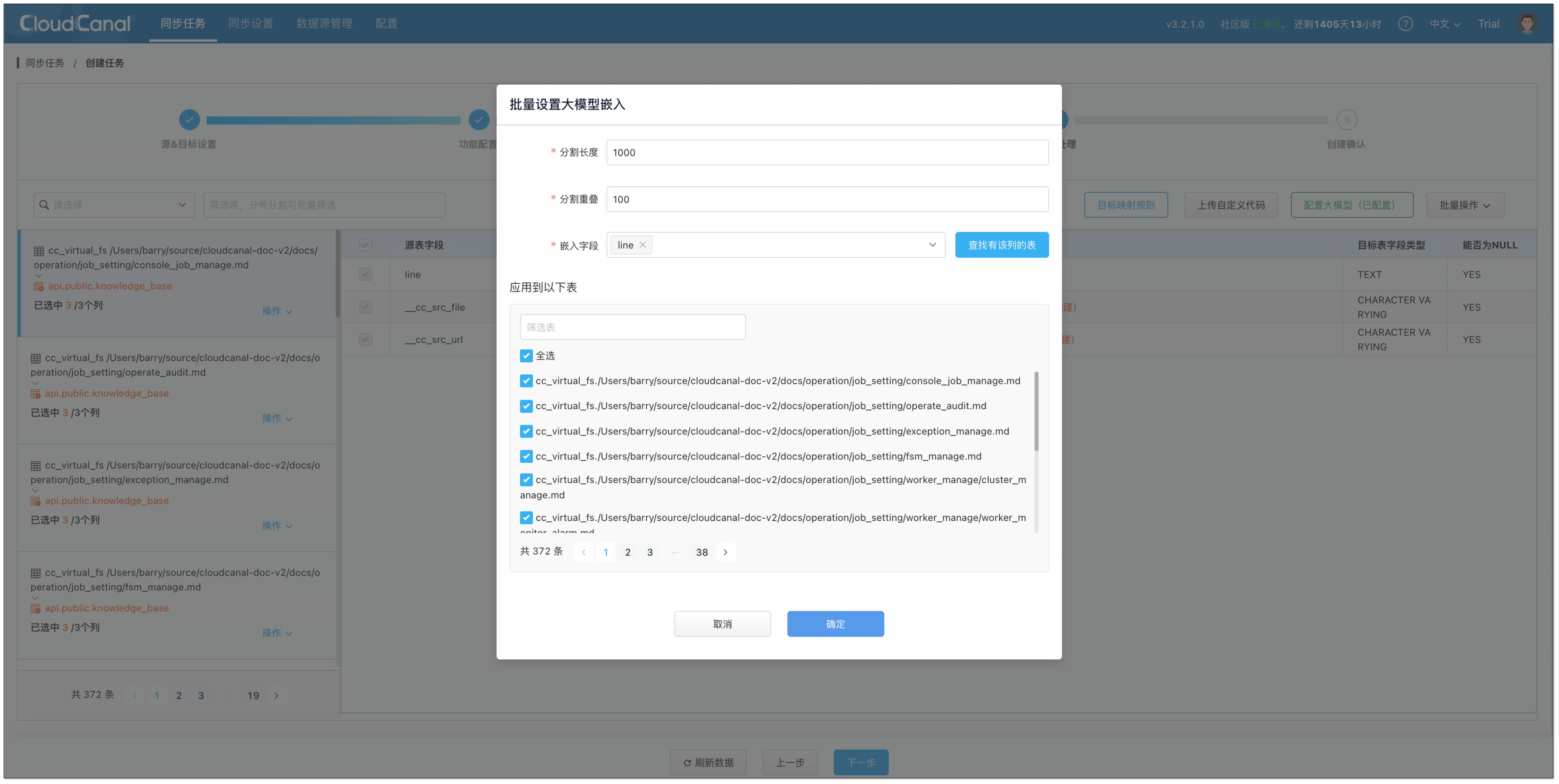Expand the 嵌入字段 dropdown arrow
This screenshot has height=784, width=1559.
(932, 245)
